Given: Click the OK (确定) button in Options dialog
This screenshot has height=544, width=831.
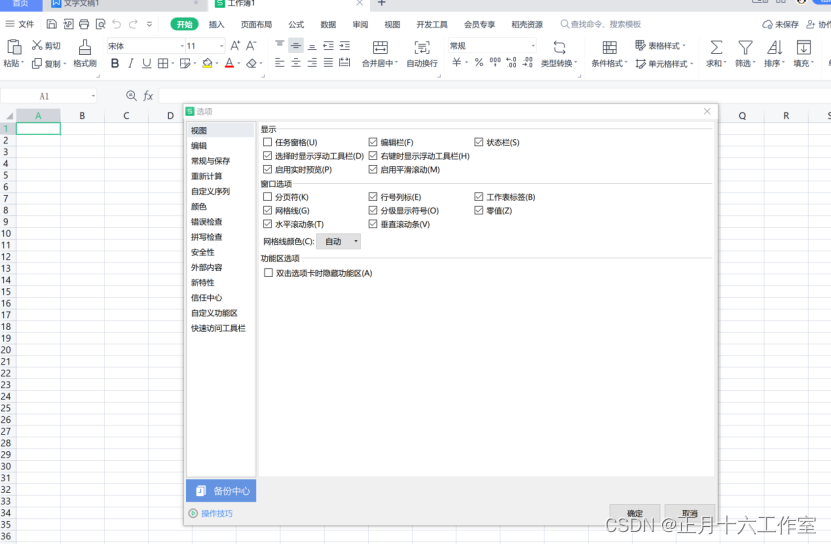Looking at the screenshot, I should [x=635, y=513].
